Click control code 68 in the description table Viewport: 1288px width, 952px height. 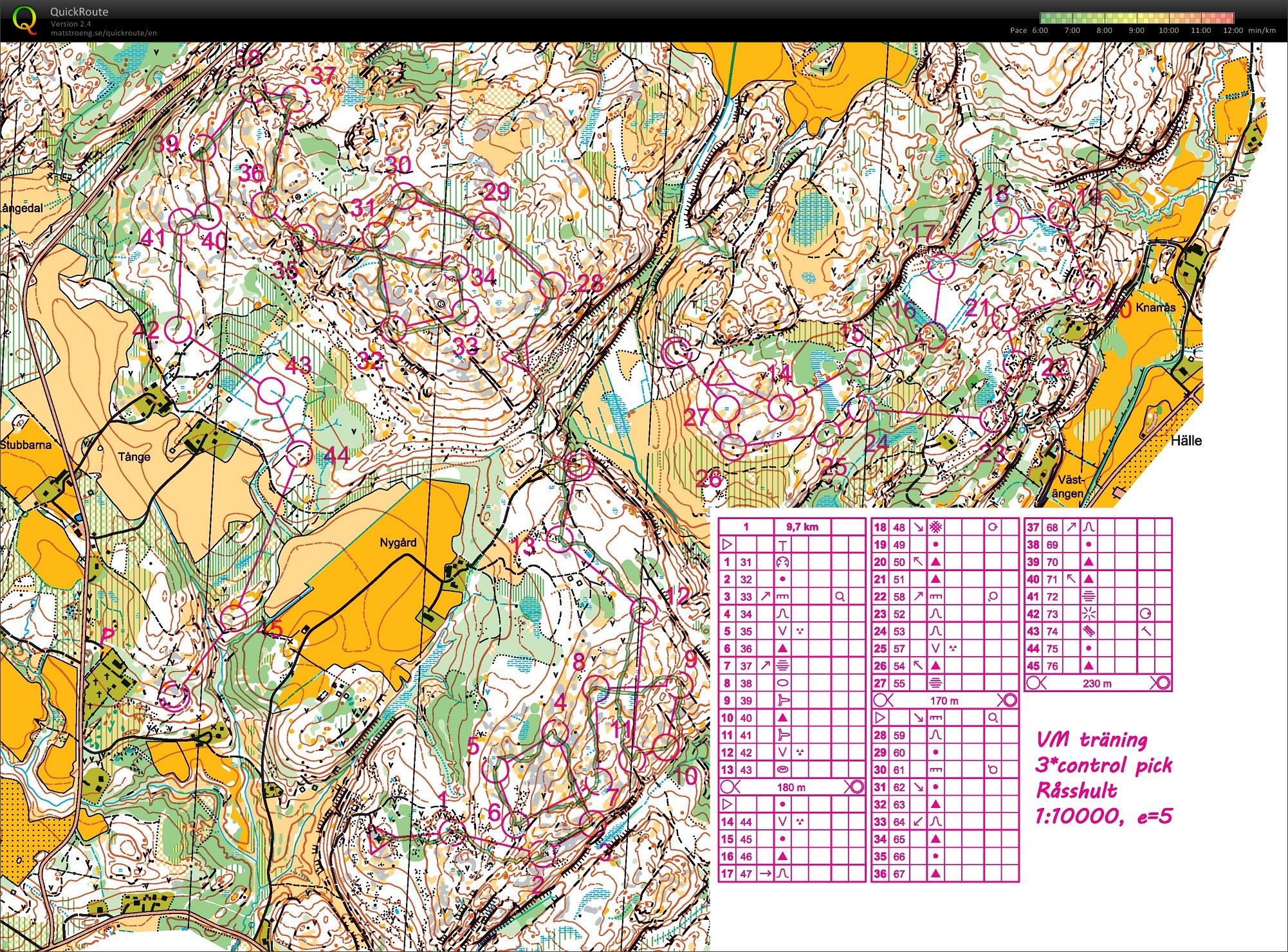pyautogui.click(x=1052, y=527)
